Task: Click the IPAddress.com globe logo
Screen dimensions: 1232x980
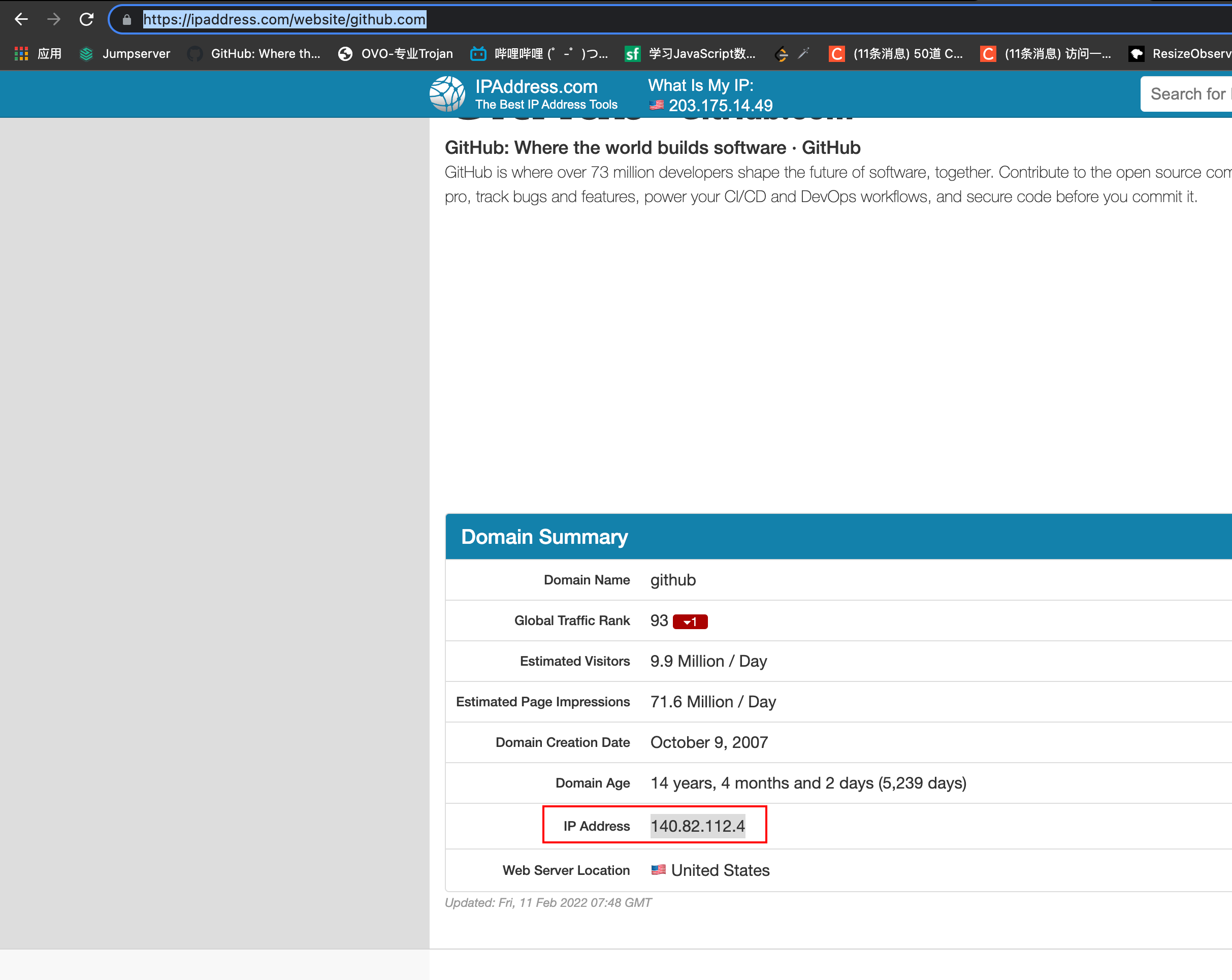Action: point(448,94)
